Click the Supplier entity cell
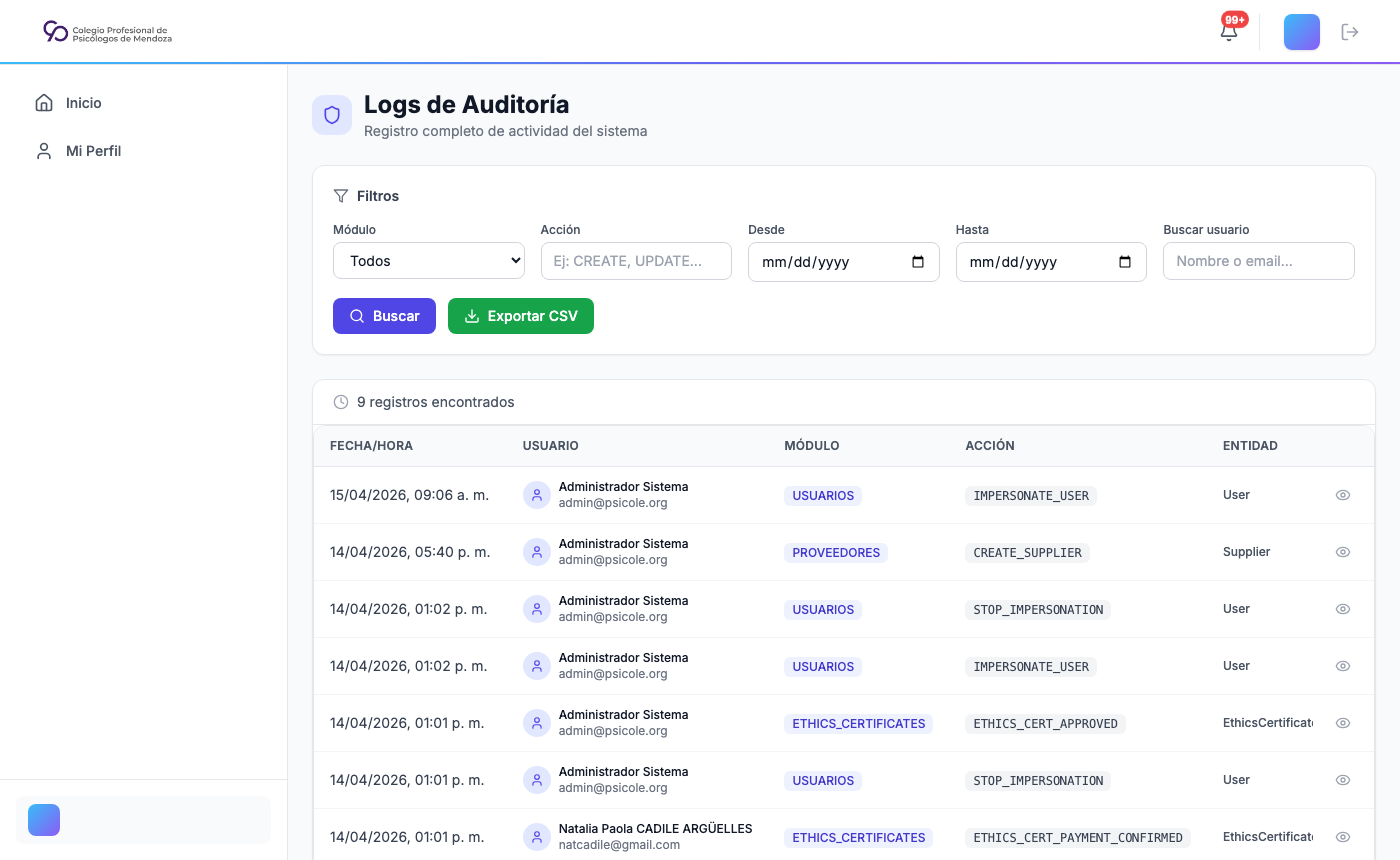This screenshot has width=1400, height=860. [1247, 552]
